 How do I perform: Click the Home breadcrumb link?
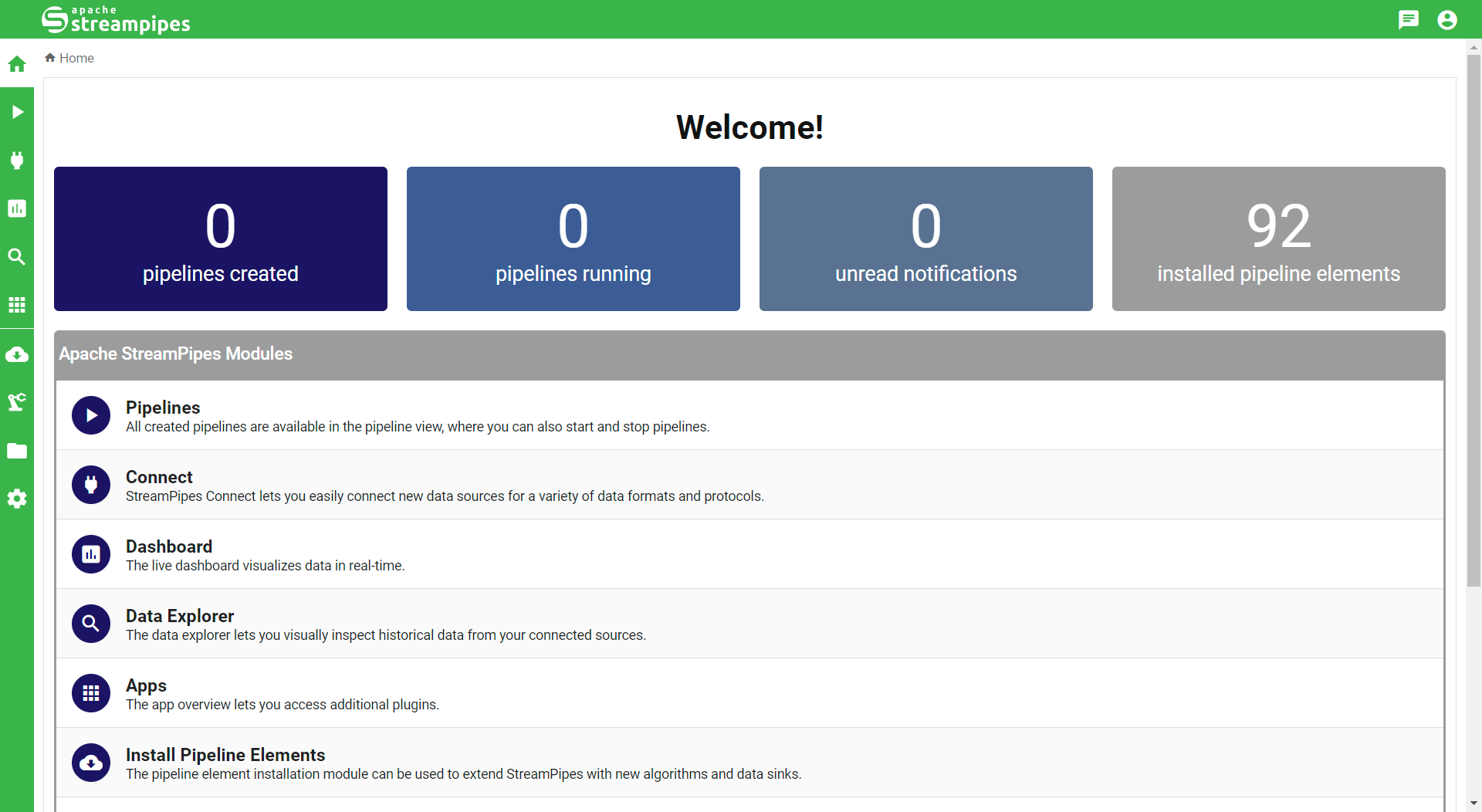[x=76, y=58]
